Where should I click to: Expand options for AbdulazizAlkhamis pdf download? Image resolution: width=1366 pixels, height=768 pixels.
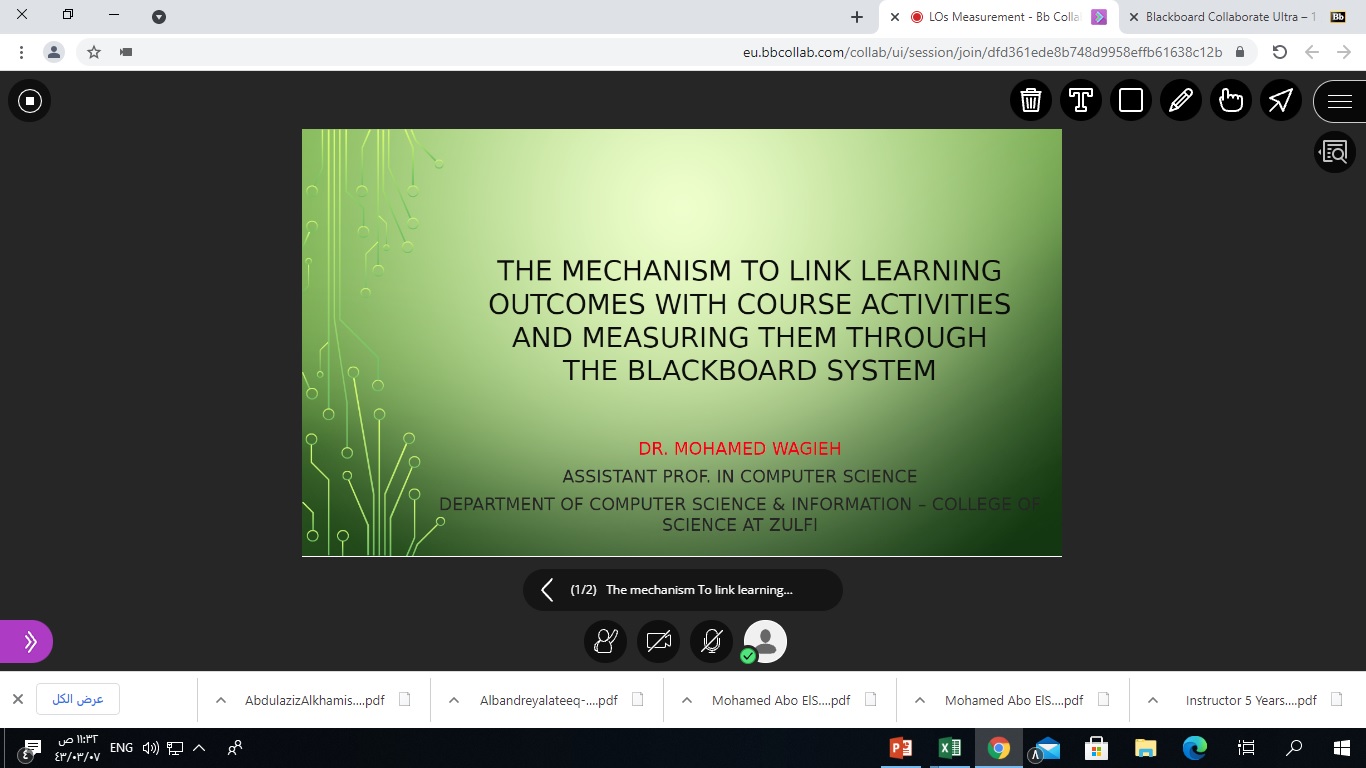(x=221, y=700)
